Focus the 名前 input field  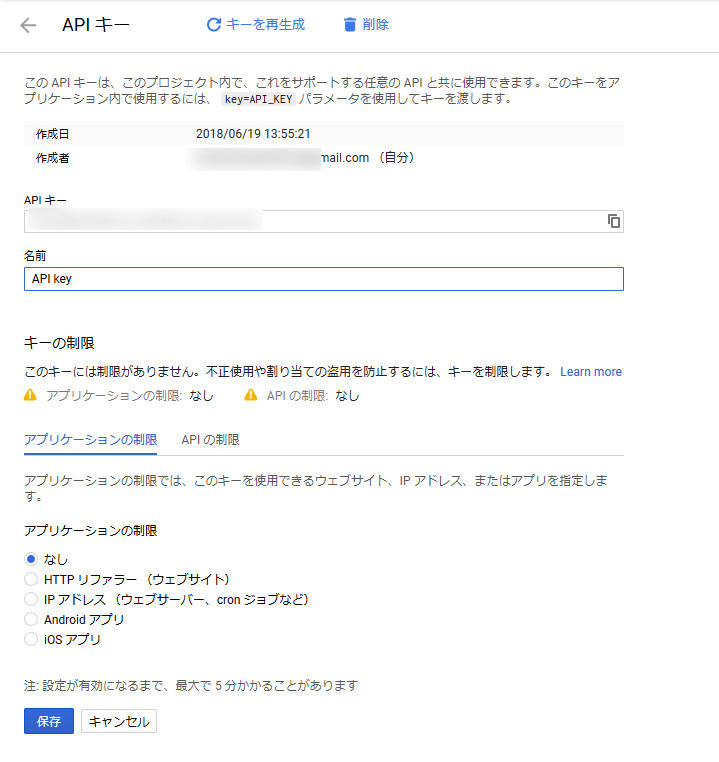point(324,279)
